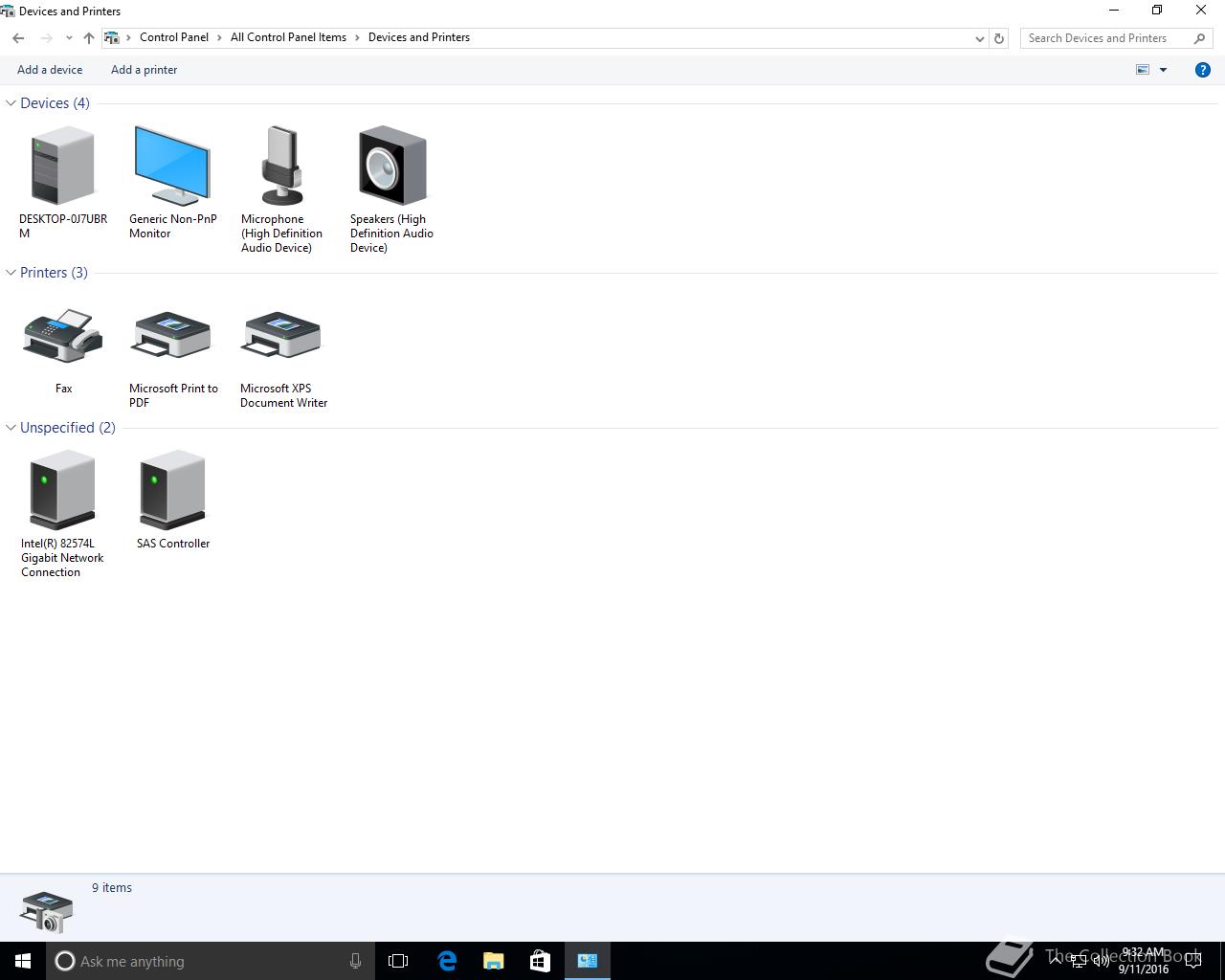Screen dimensions: 1225x980
Task: Navigate to Control Panel breadcrumb
Action: coord(174,37)
